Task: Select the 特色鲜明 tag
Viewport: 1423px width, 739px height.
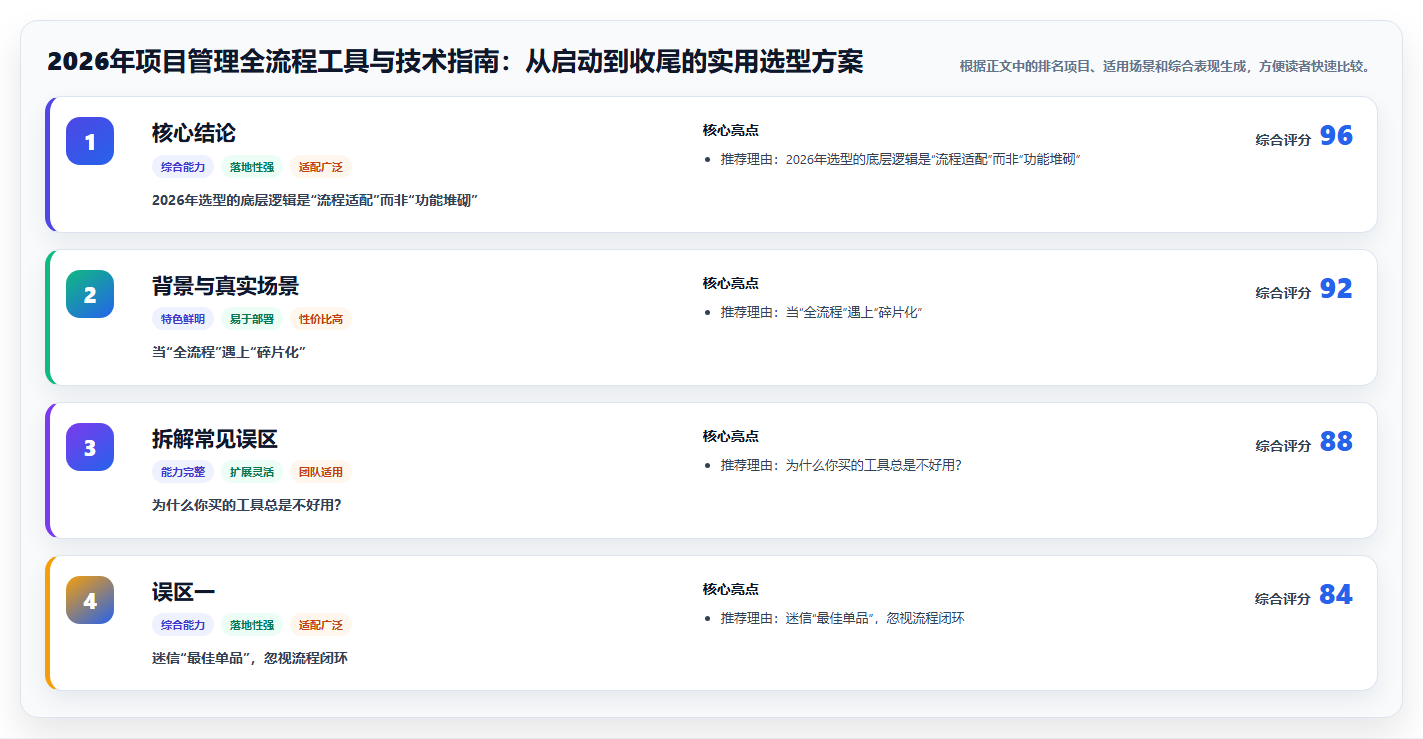Action: tap(183, 319)
